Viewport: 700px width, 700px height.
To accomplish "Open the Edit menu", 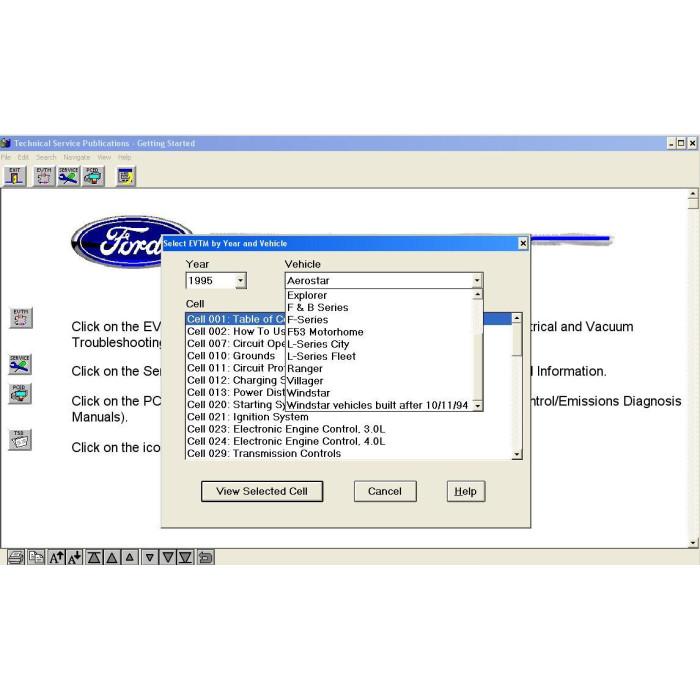I will 23,157.
